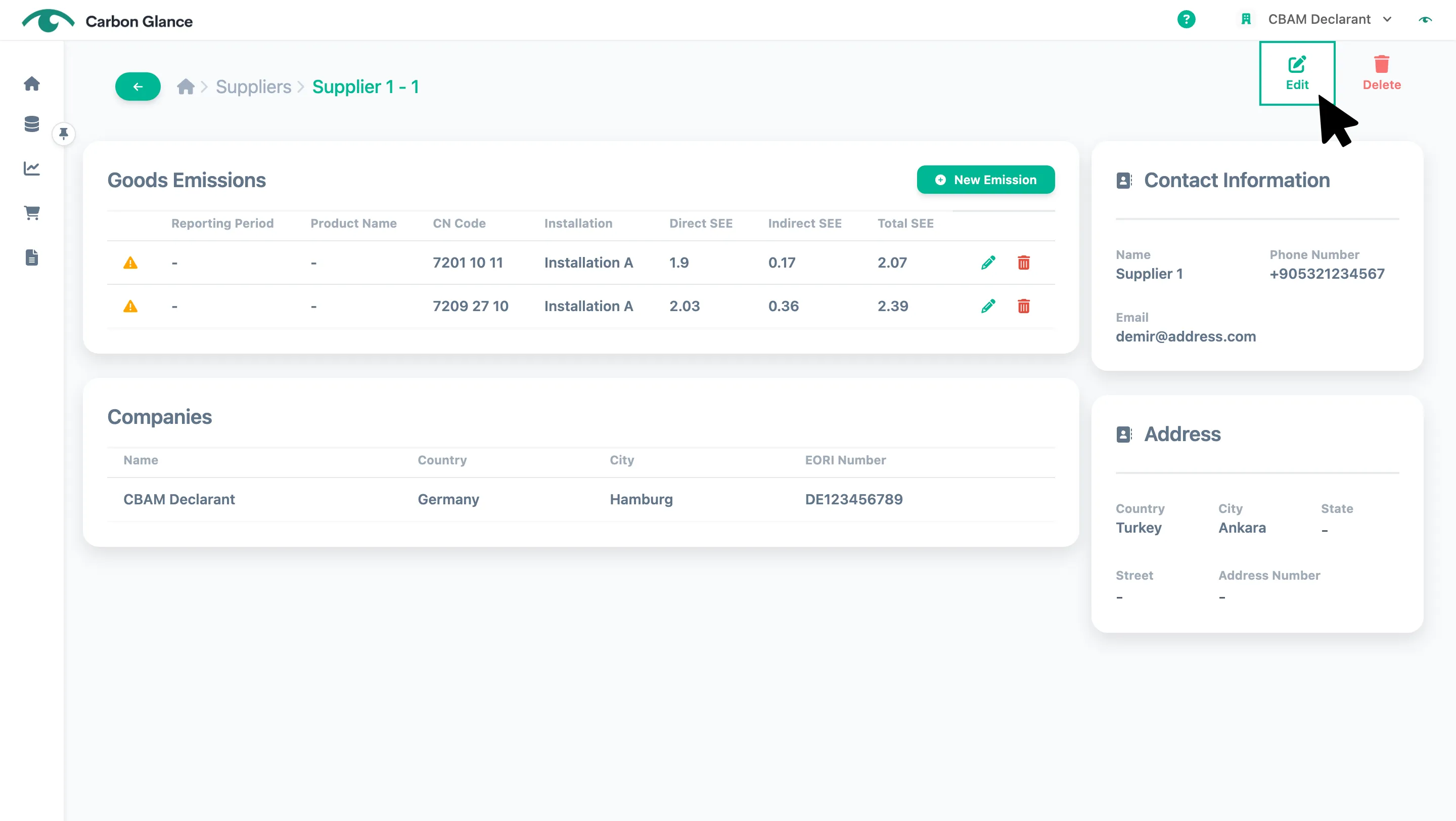Toggle the sidebar pin icon

tap(63, 134)
